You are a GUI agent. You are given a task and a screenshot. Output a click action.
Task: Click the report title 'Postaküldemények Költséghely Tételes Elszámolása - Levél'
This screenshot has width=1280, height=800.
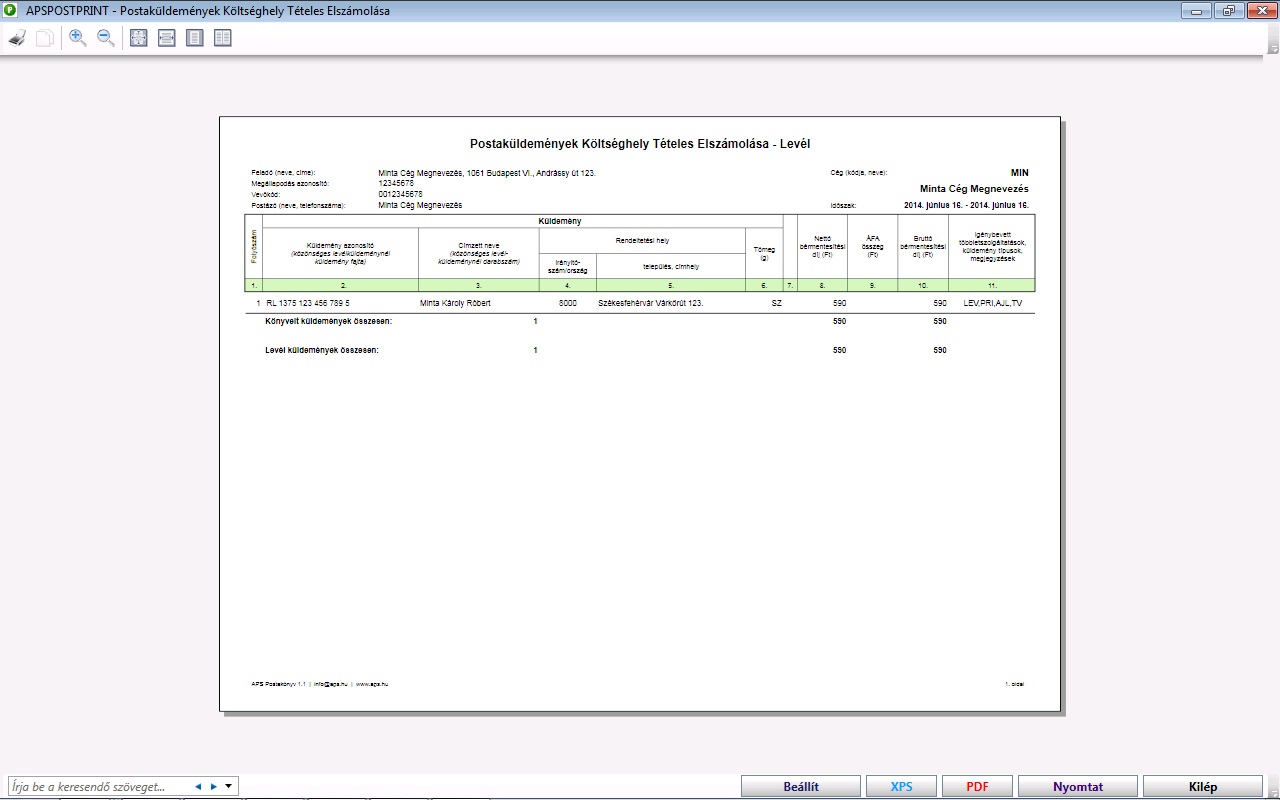[640, 144]
